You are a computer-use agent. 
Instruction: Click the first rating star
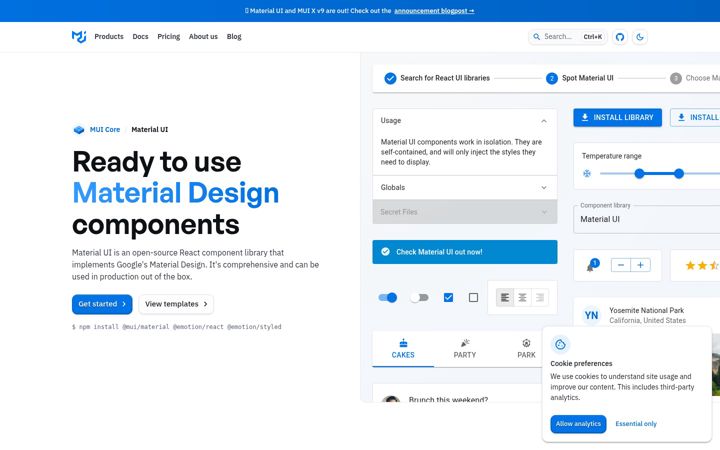[x=690, y=265]
